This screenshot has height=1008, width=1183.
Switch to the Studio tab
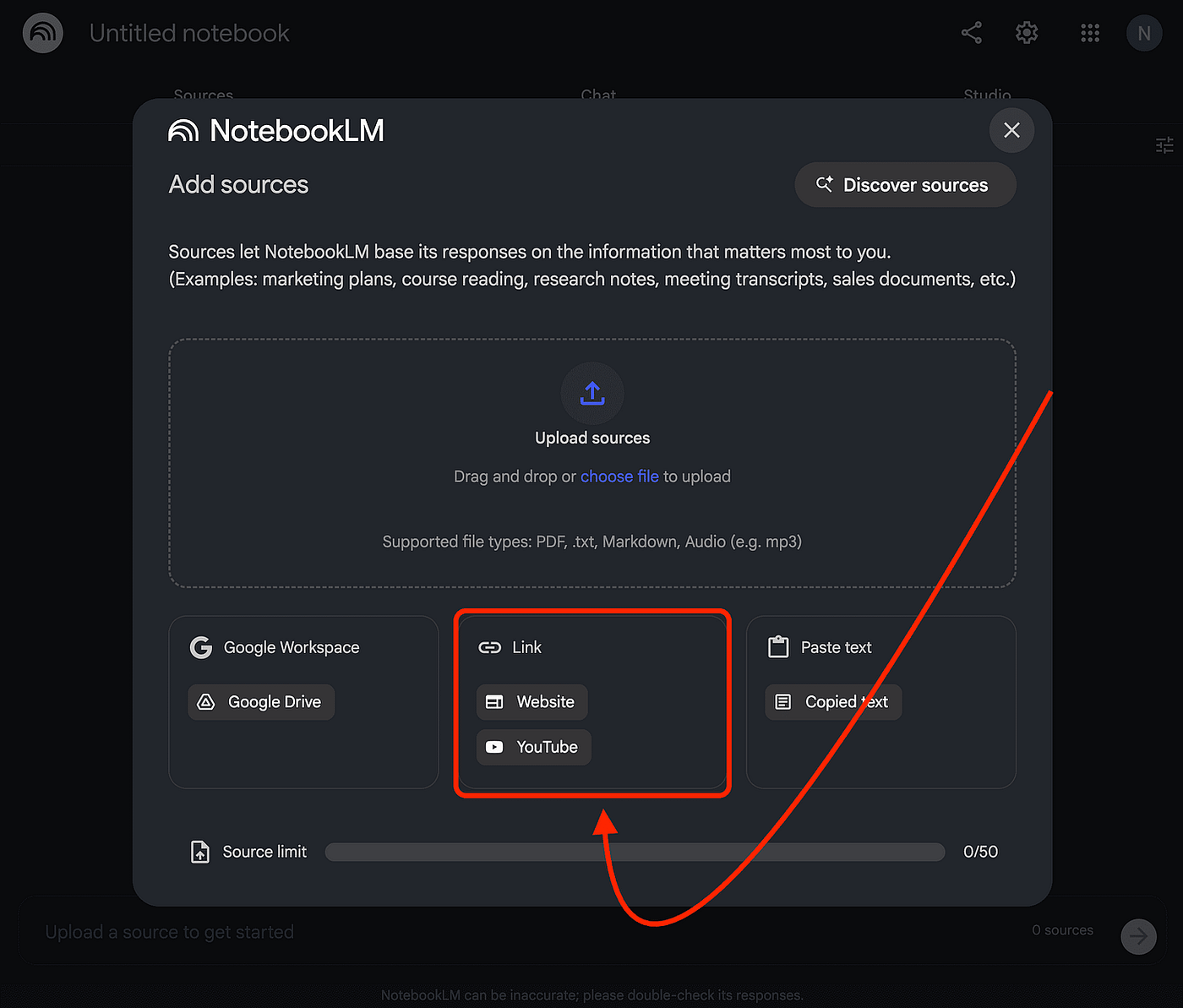[987, 95]
